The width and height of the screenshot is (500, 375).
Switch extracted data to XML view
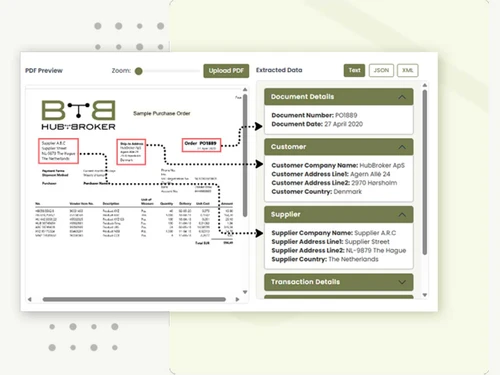tap(408, 70)
